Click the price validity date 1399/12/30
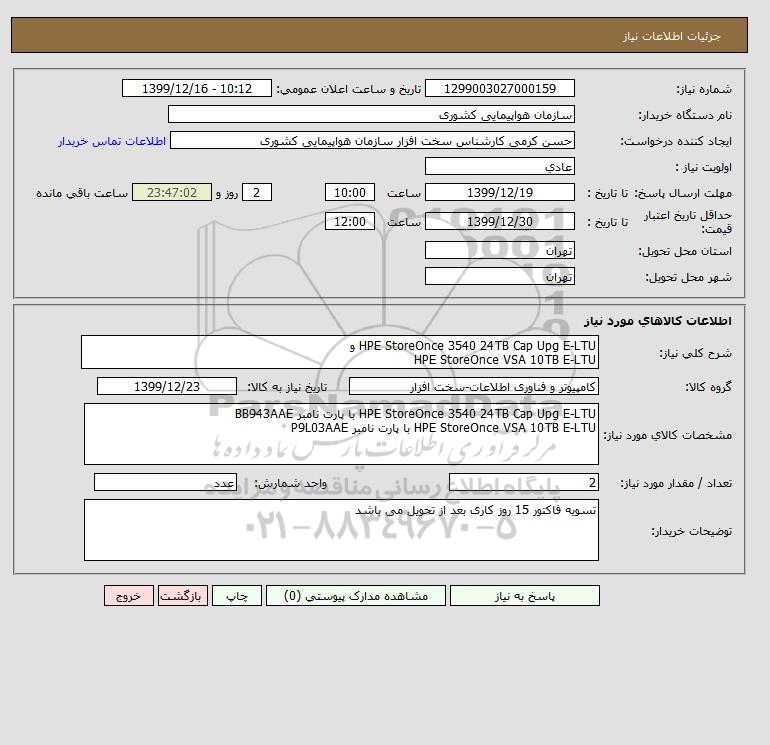770x745 pixels. (499, 221)
